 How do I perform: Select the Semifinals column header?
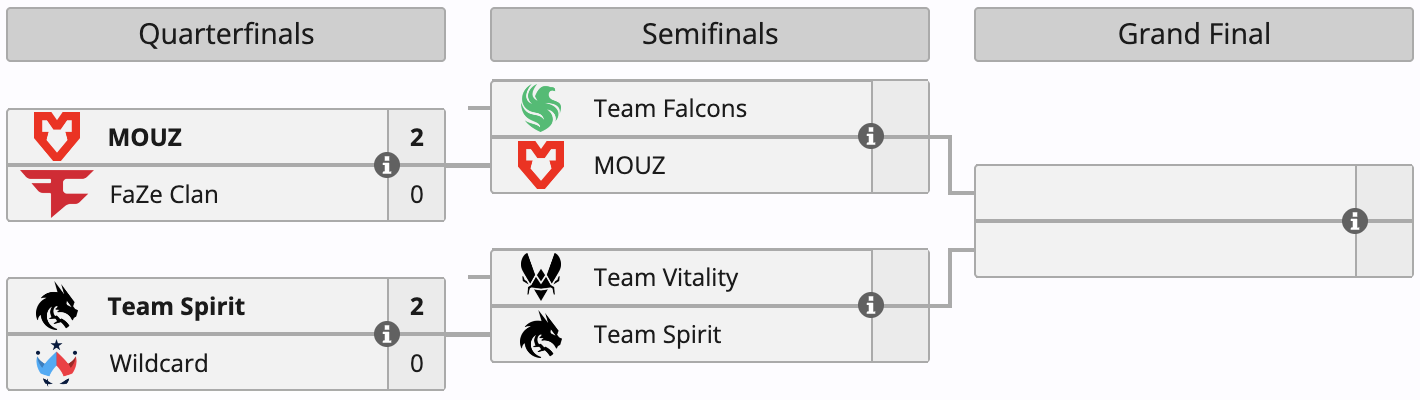[x=710, y=34]
